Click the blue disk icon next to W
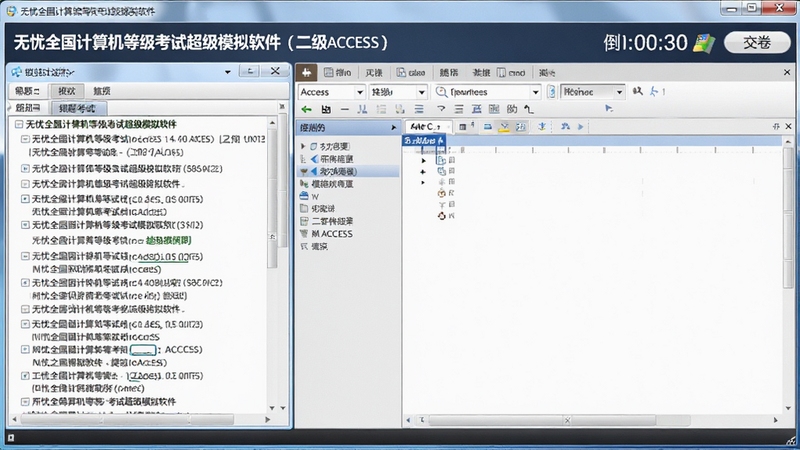The height and width of the screenshot is (450, 800). [x=304, y=196]
